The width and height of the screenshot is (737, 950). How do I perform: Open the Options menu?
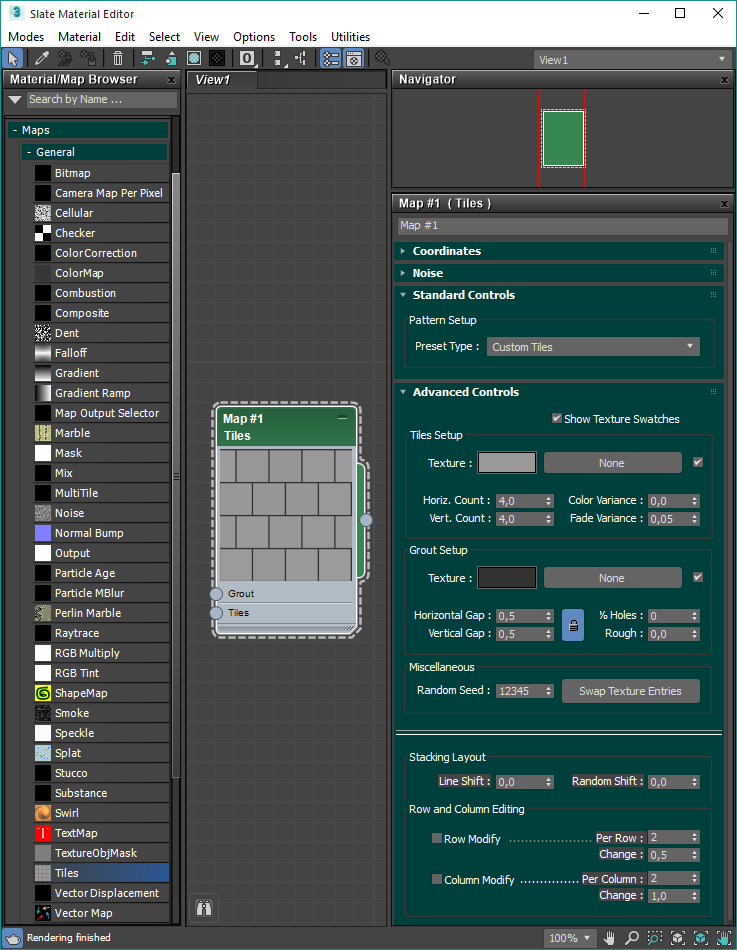tap(254, 37)
